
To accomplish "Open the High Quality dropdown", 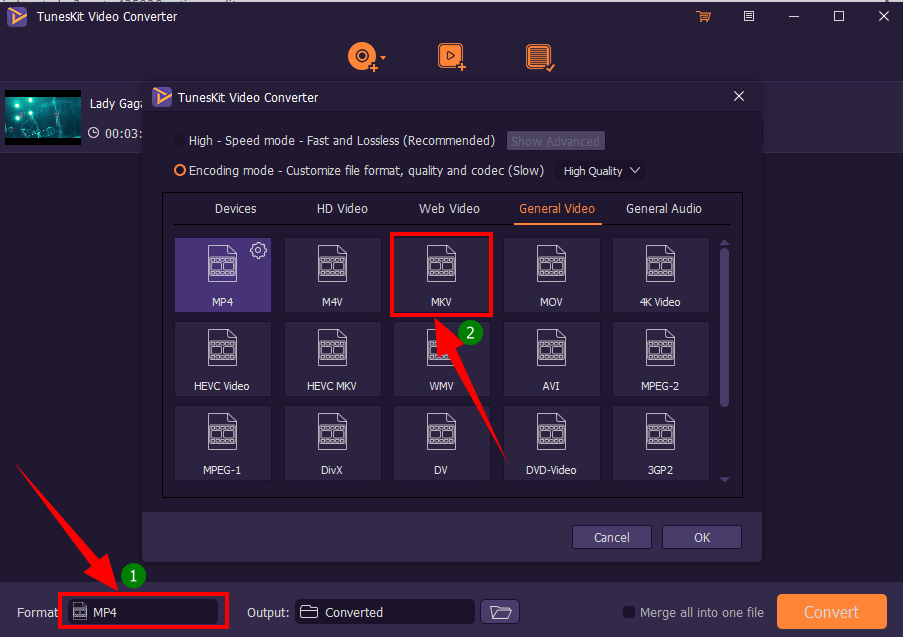I will [599, 170].
